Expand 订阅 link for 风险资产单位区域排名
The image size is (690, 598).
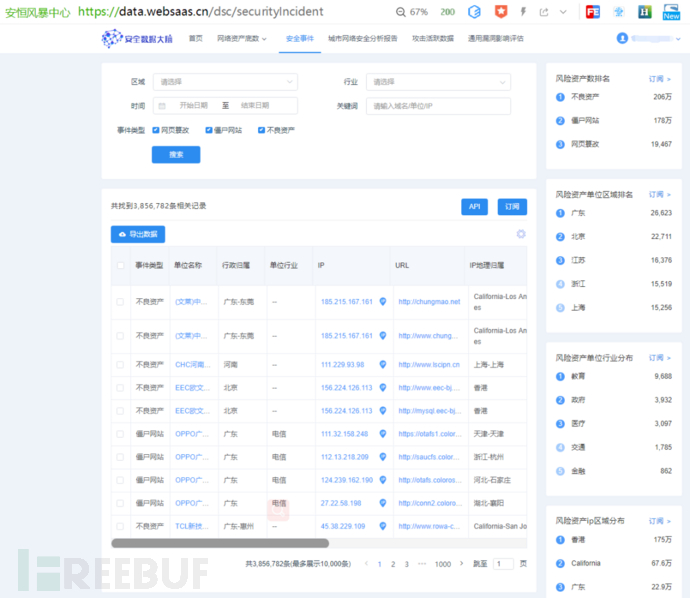click(659, 194)
